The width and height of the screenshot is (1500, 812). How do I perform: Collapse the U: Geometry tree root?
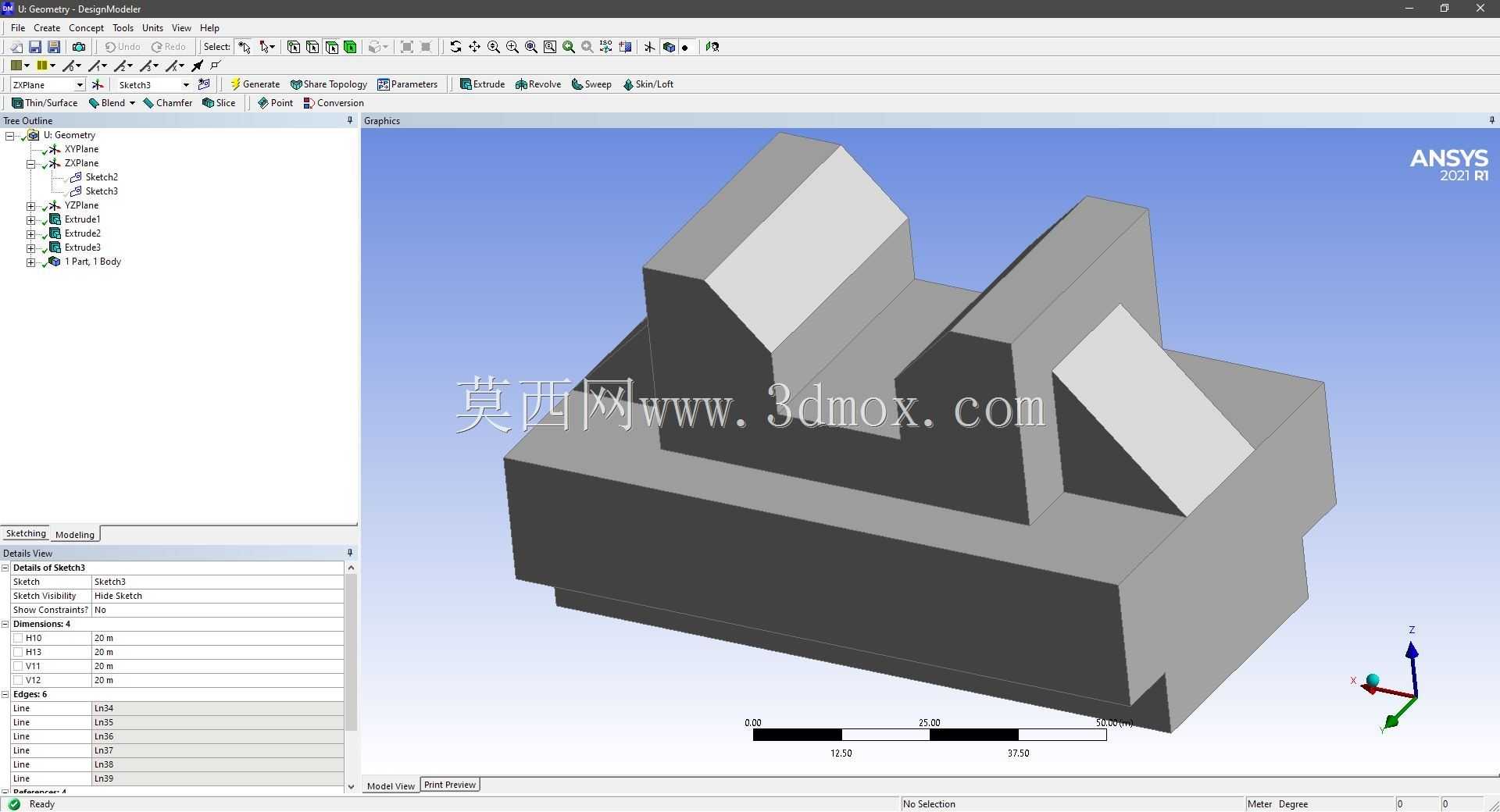pyautogui.click(x=9, y=135)
